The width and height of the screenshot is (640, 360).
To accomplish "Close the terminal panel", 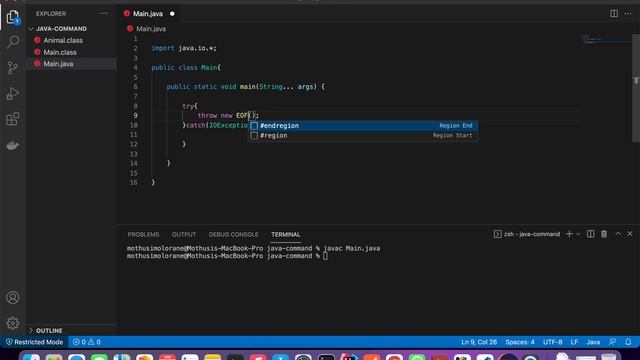I will tap(630, 234).
